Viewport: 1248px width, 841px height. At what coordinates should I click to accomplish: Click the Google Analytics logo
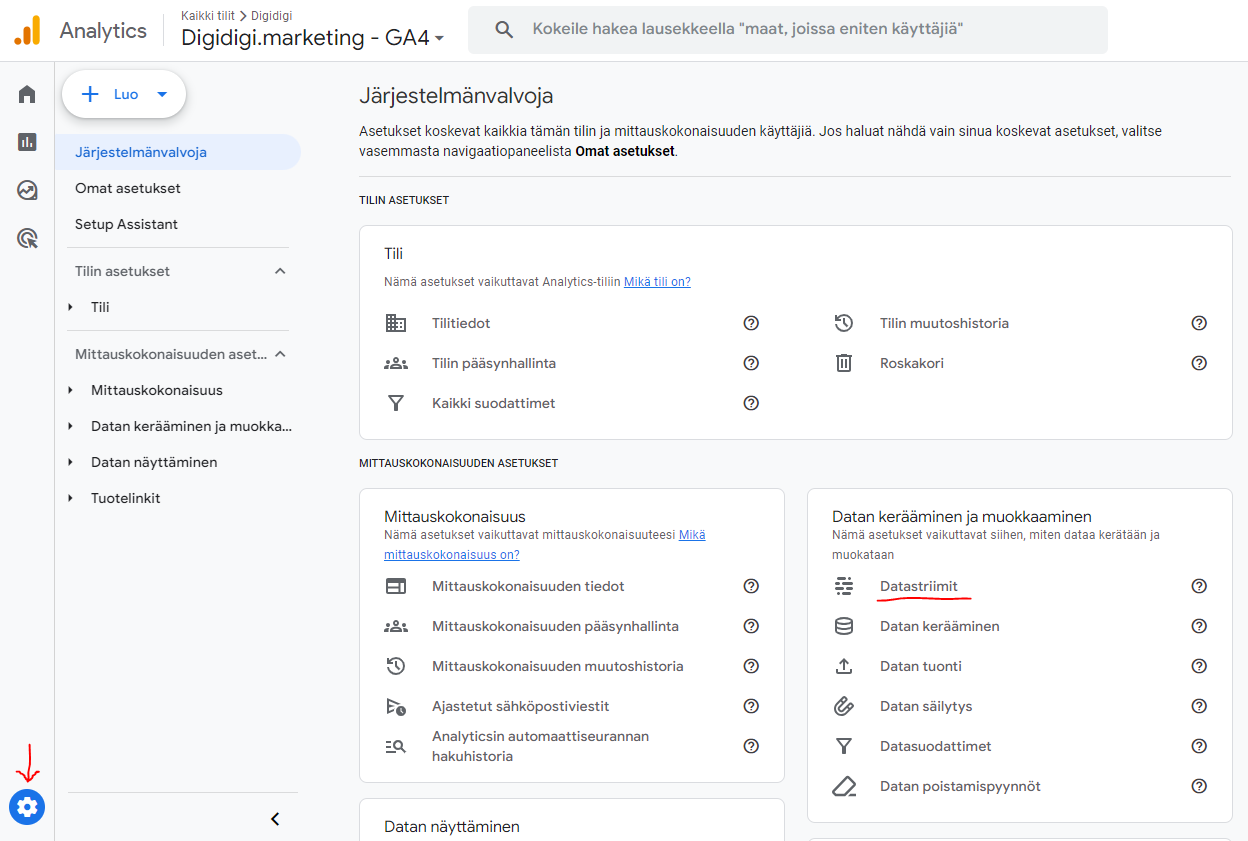[27, 30]
